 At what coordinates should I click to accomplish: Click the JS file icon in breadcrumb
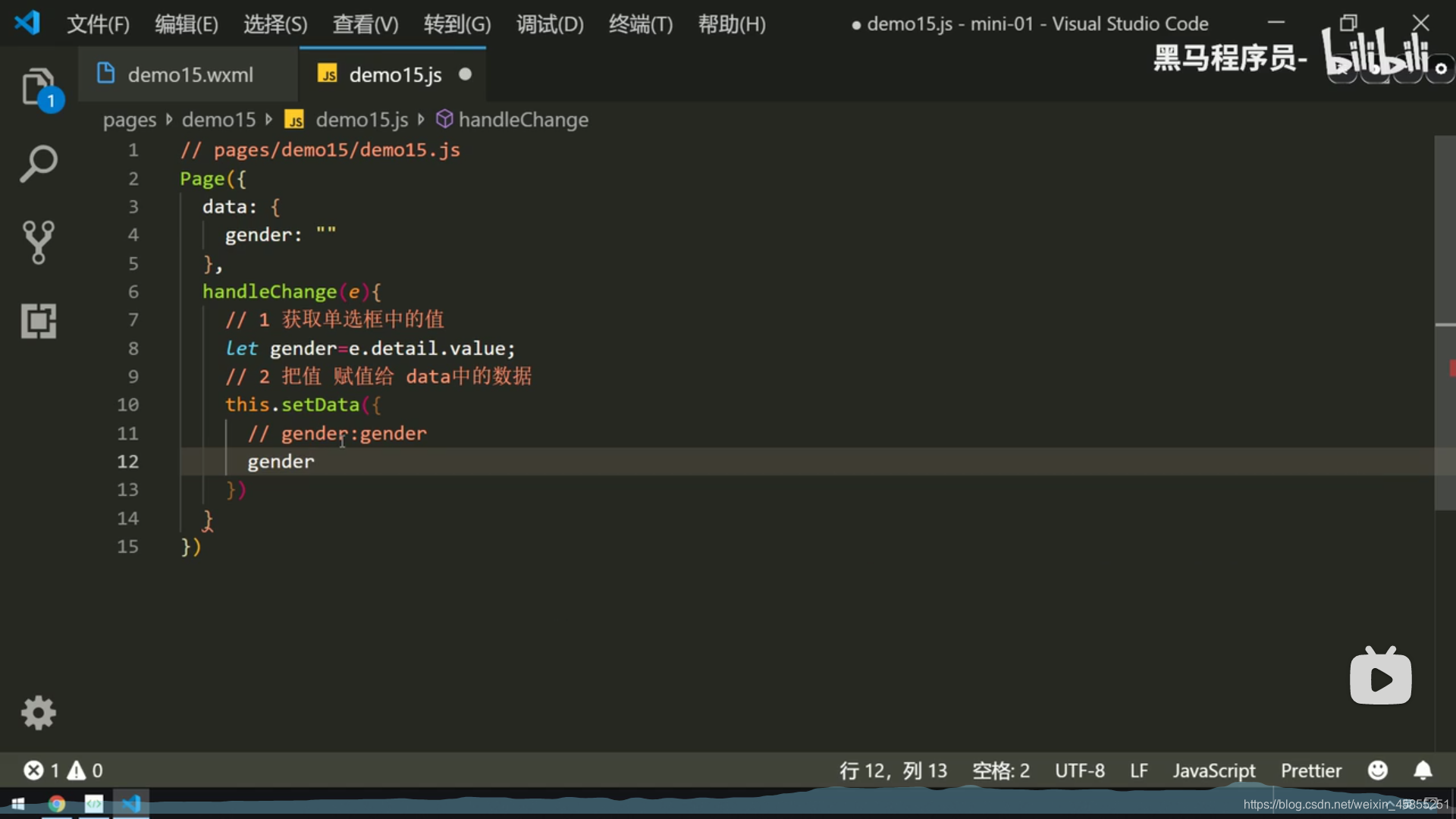(294, 120)
